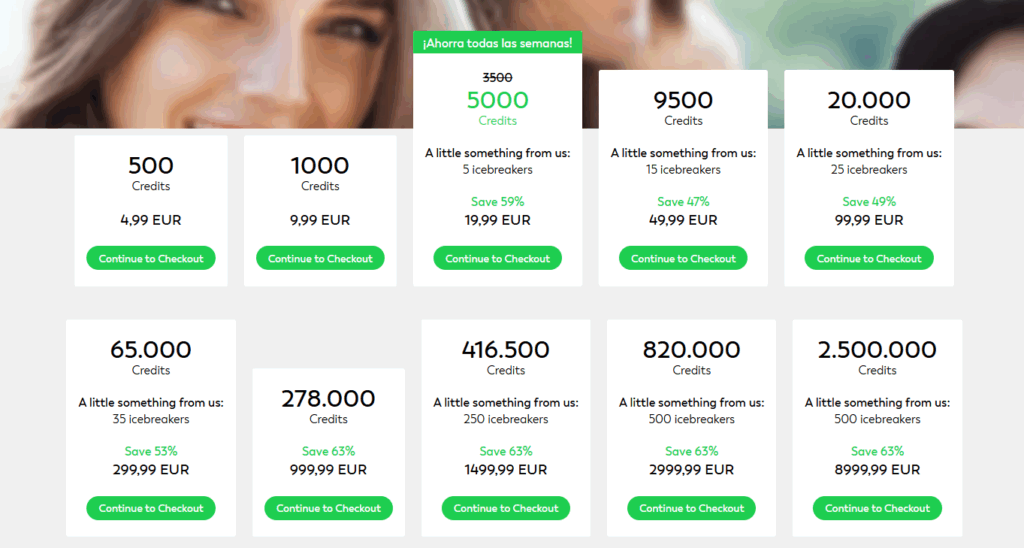Continue to Checkout for 2.500.000 credits
Image resolution: width=1024 pixels, height=548 pixels.
coord(877,508)
